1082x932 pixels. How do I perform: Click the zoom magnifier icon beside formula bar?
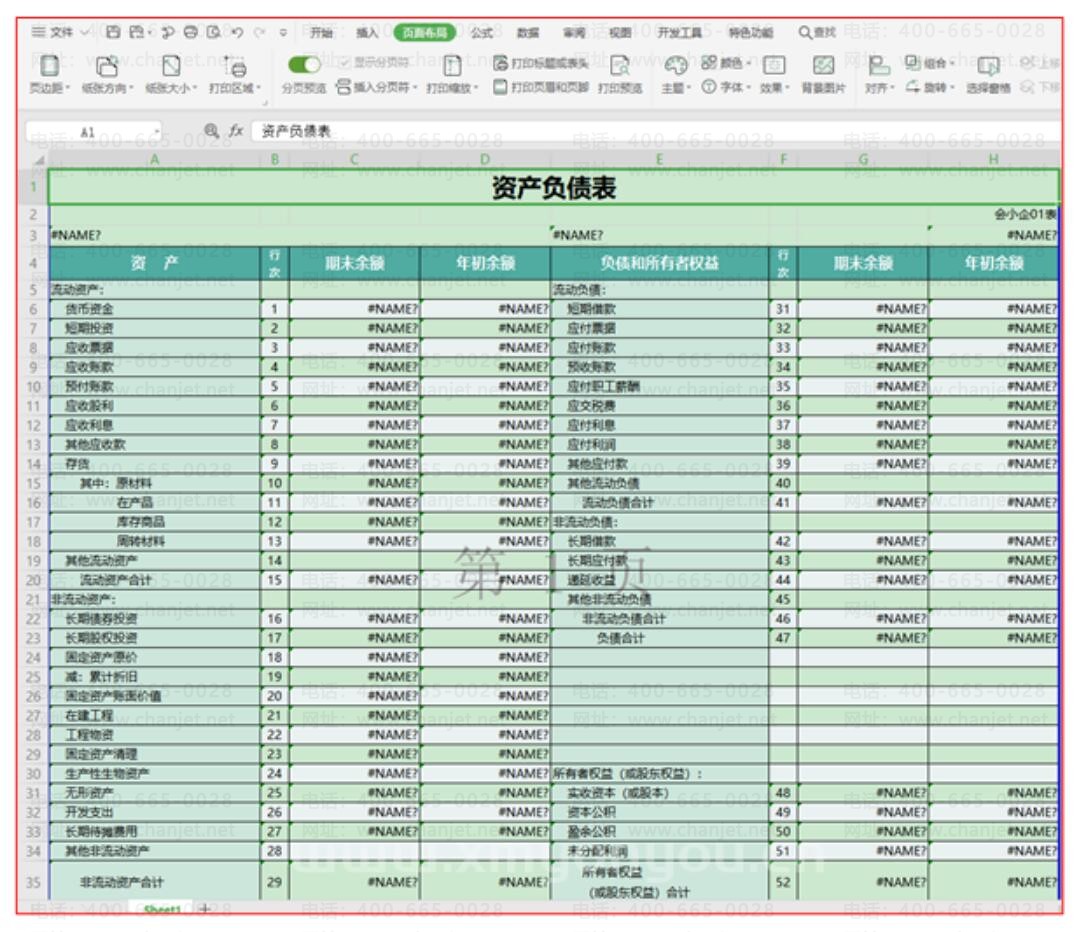pos(211,130)
